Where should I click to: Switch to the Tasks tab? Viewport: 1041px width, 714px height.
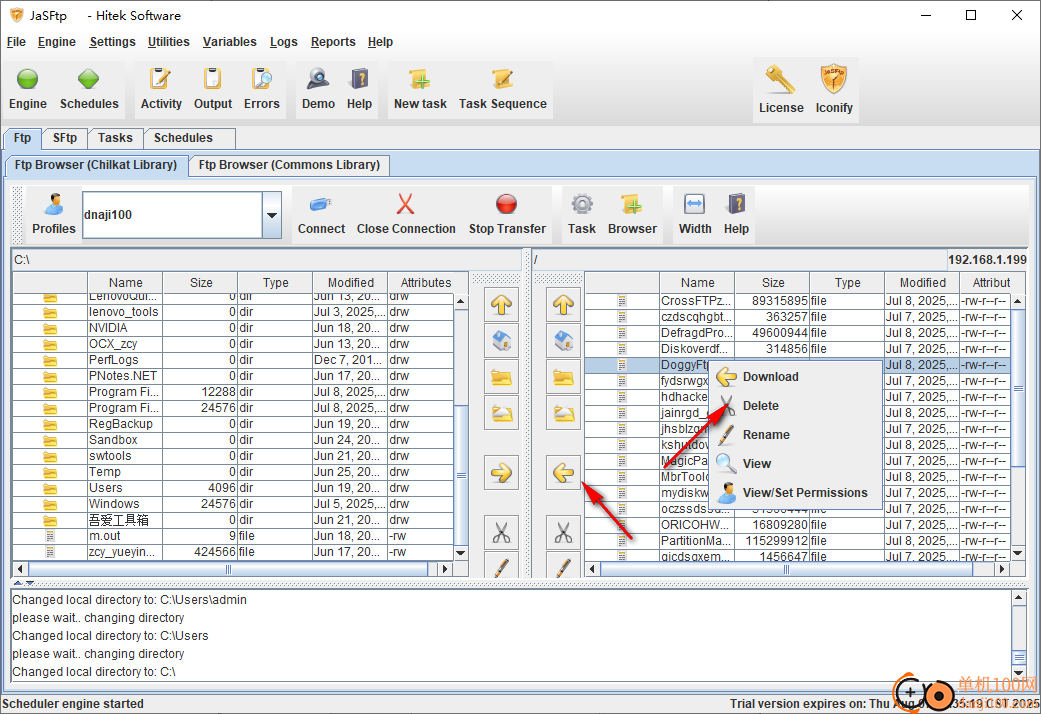[x=115, y=138]
